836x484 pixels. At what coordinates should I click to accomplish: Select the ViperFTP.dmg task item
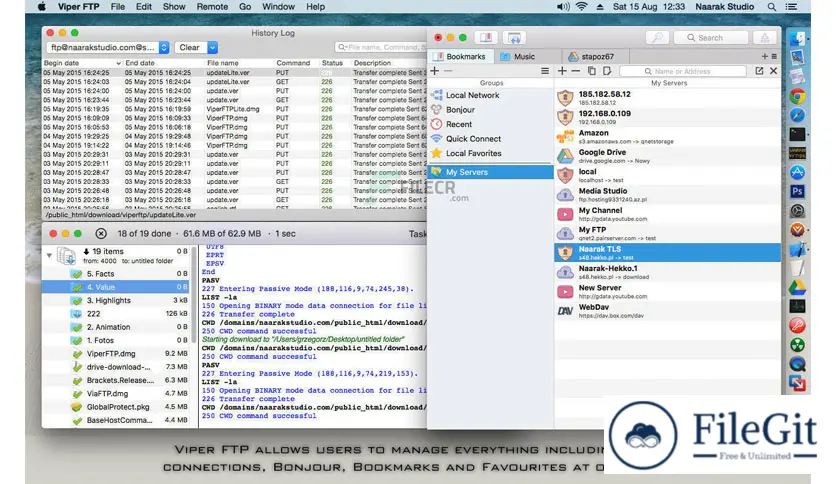[x=116, y=353]
